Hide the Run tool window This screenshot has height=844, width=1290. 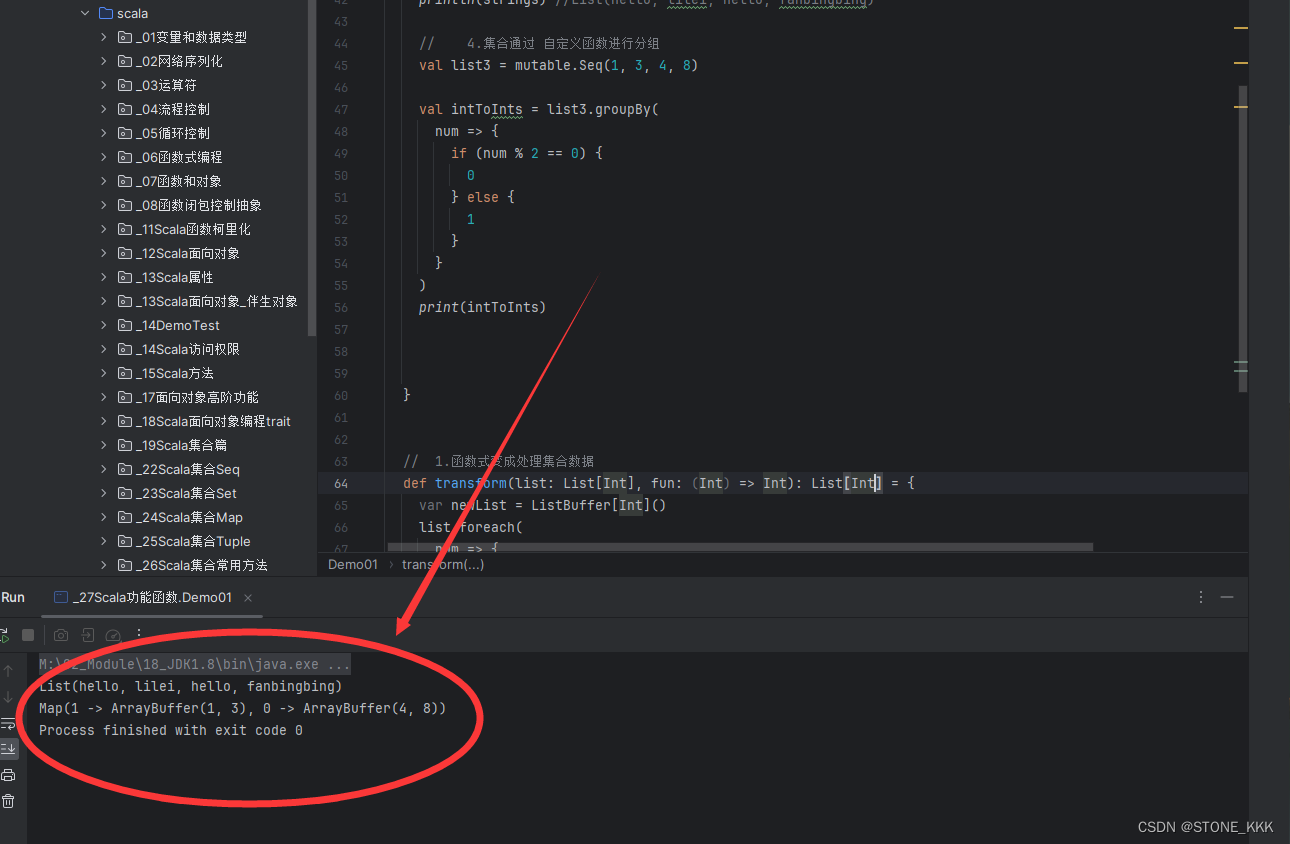(x=1227, y=597)
